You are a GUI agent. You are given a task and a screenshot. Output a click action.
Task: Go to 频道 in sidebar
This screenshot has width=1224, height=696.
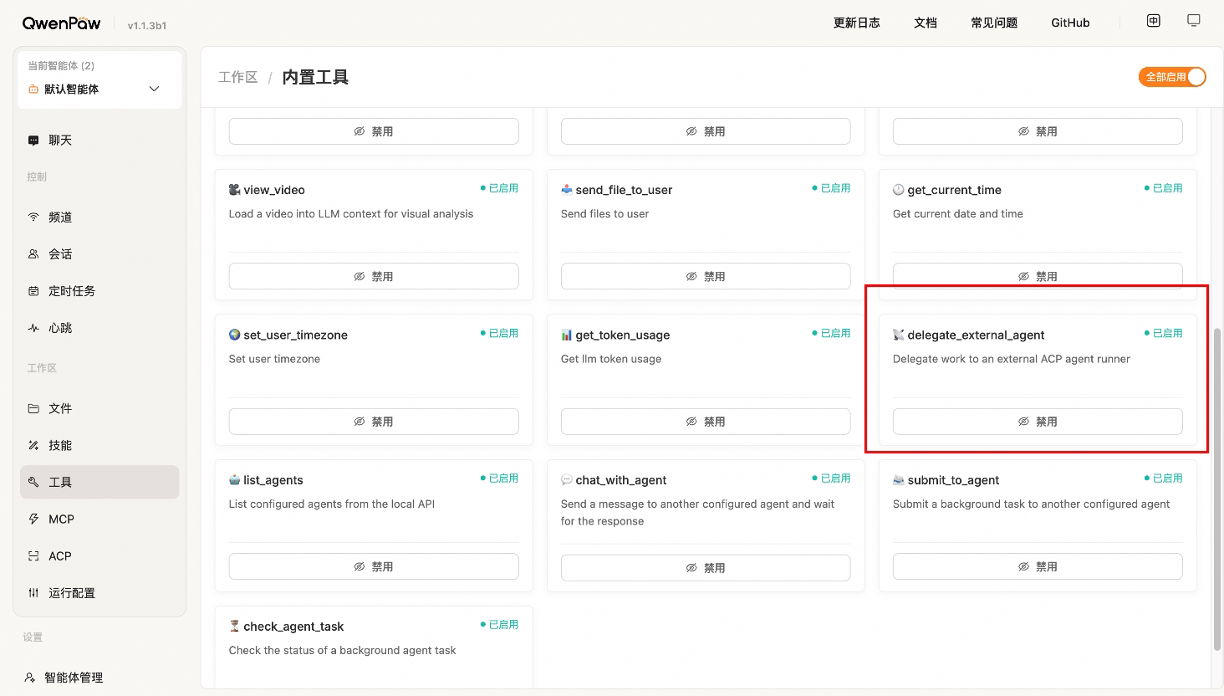(x=100, y=217)
